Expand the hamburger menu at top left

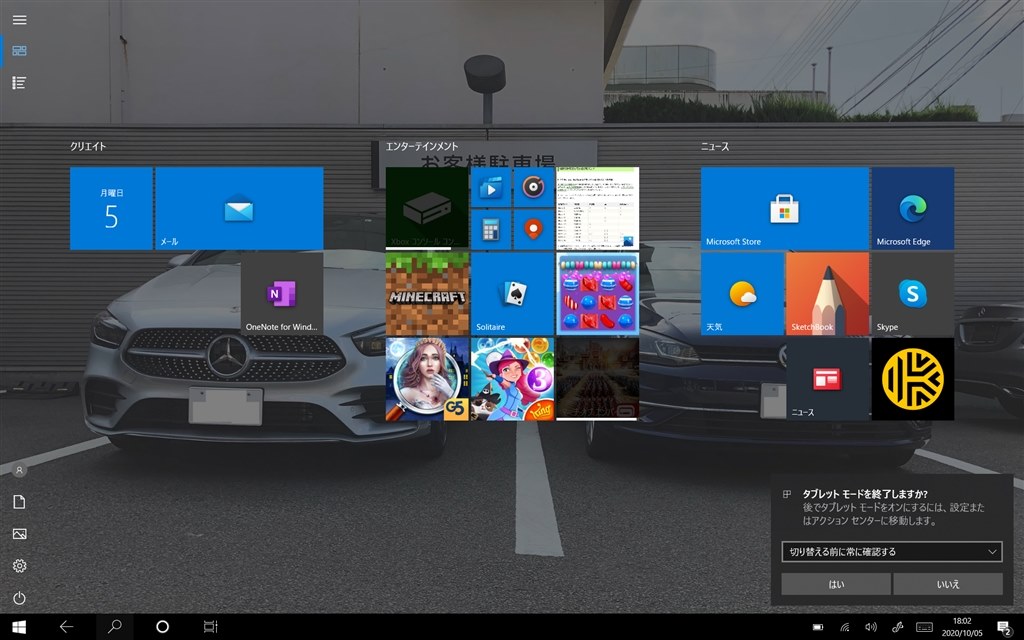[x=19, y=19]
